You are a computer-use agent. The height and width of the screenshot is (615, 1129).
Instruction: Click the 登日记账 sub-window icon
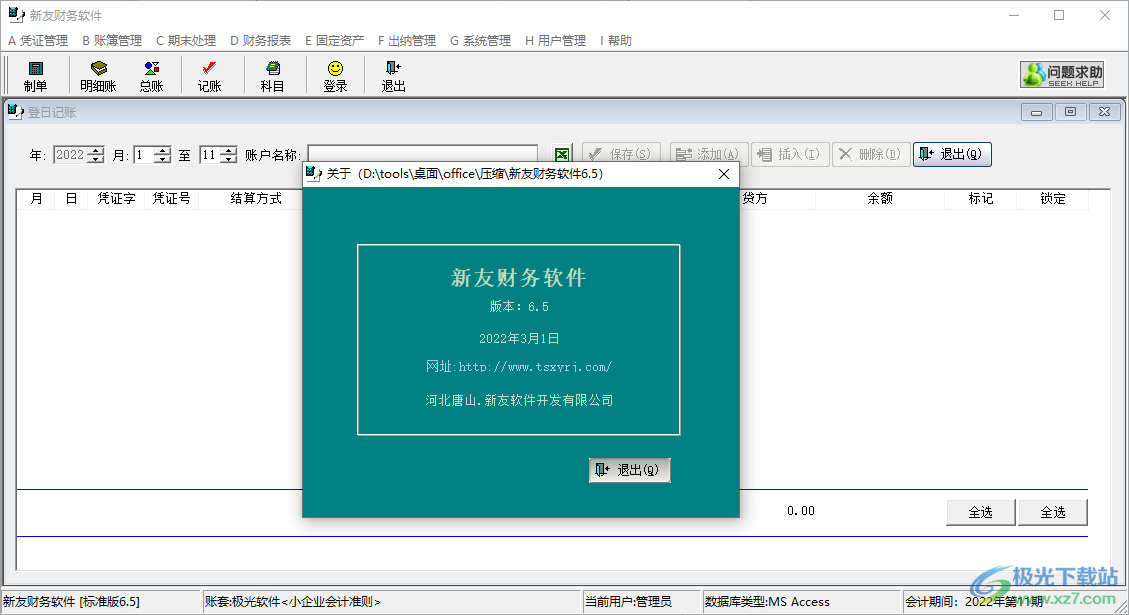pyautogui.click(x=15, y=112)
